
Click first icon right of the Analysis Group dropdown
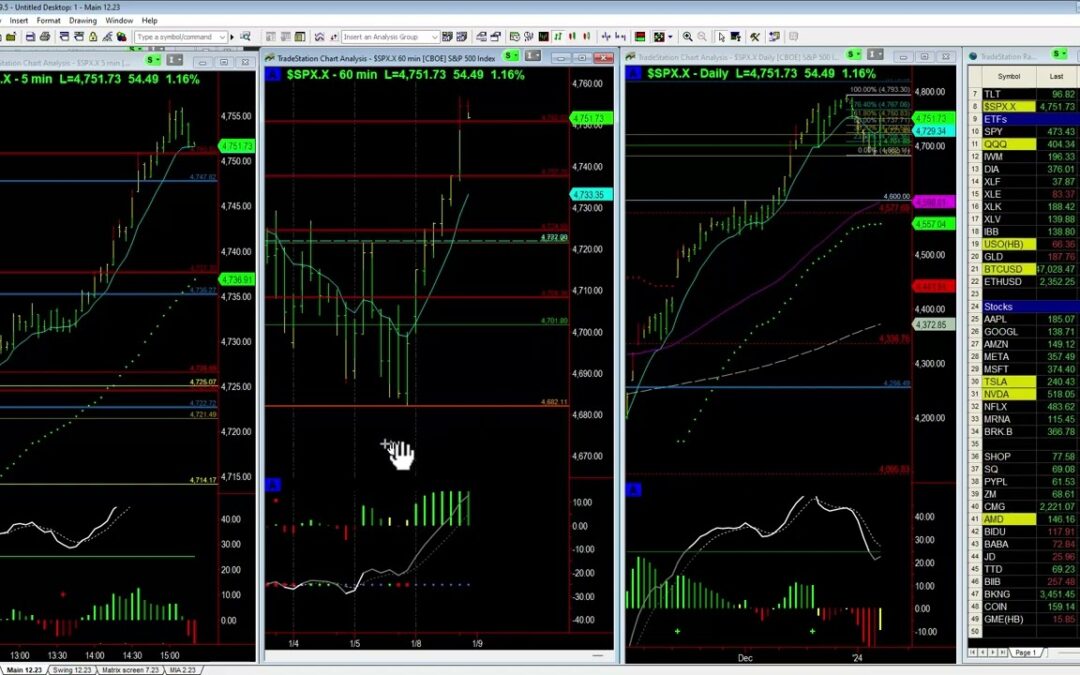[447, 37]
